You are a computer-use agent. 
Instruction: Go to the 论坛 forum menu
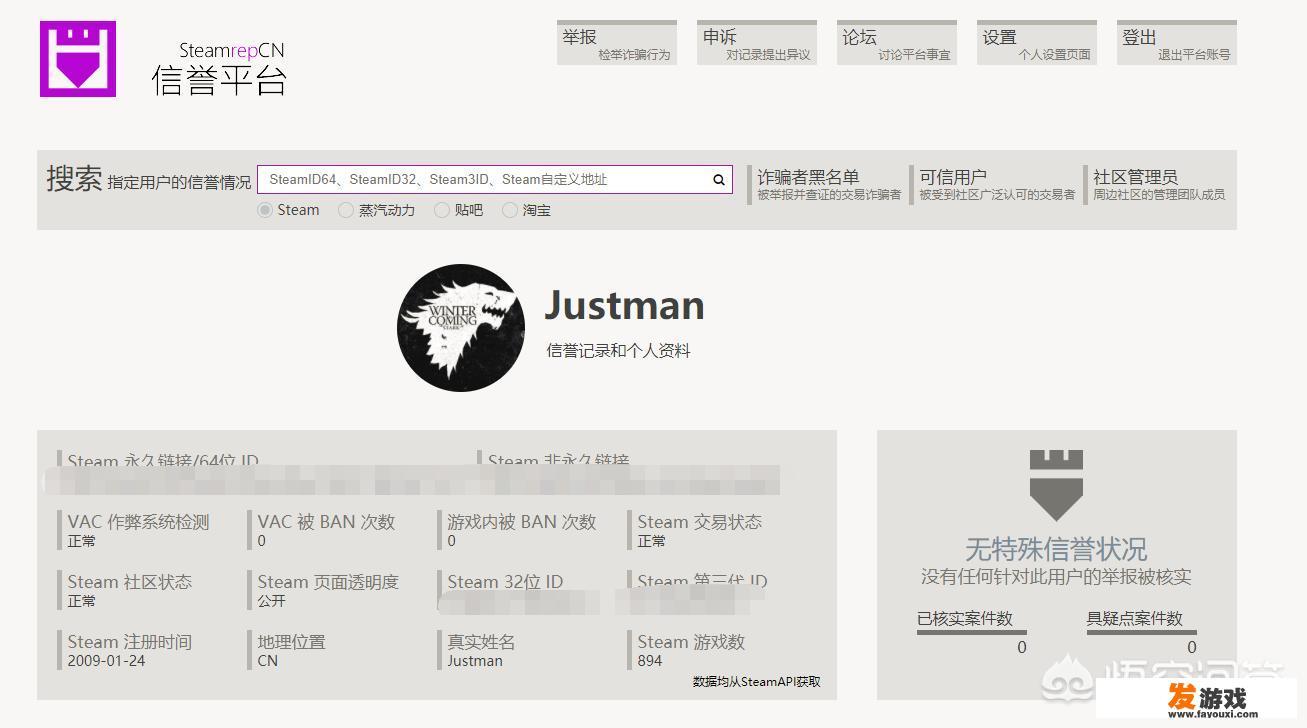pos(897,43)
